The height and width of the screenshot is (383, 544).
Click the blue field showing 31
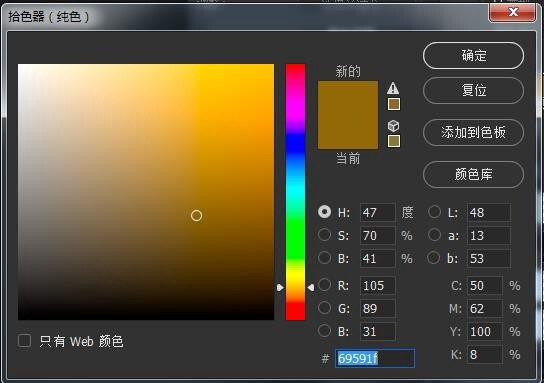377,331
